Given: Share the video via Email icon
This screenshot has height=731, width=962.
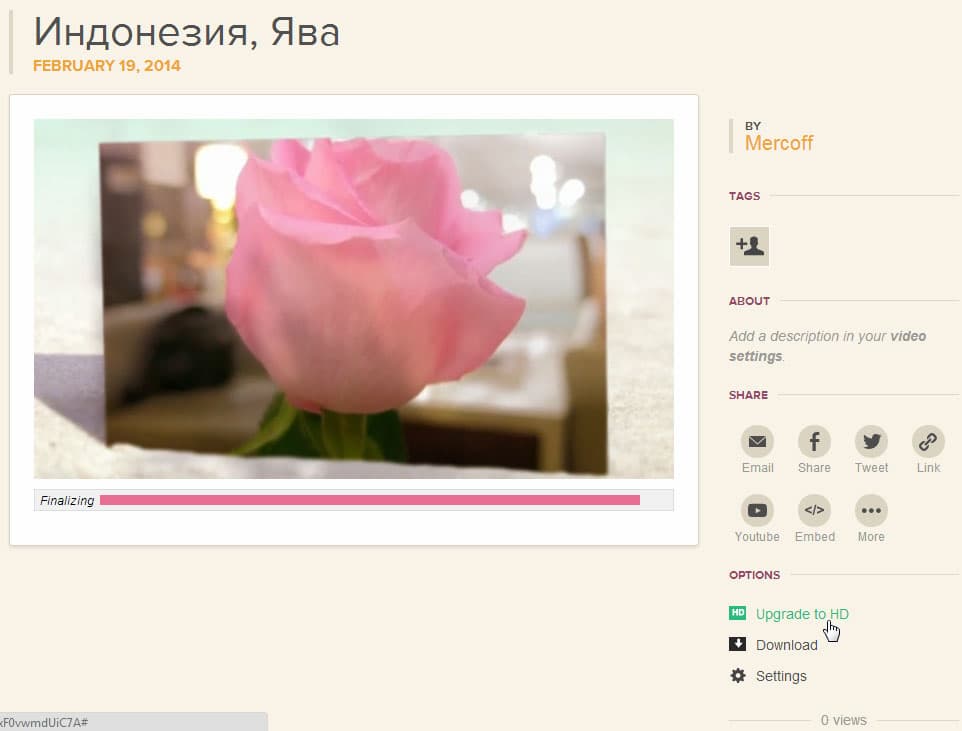Looking at the screenshot, I should tap(757, 441).
